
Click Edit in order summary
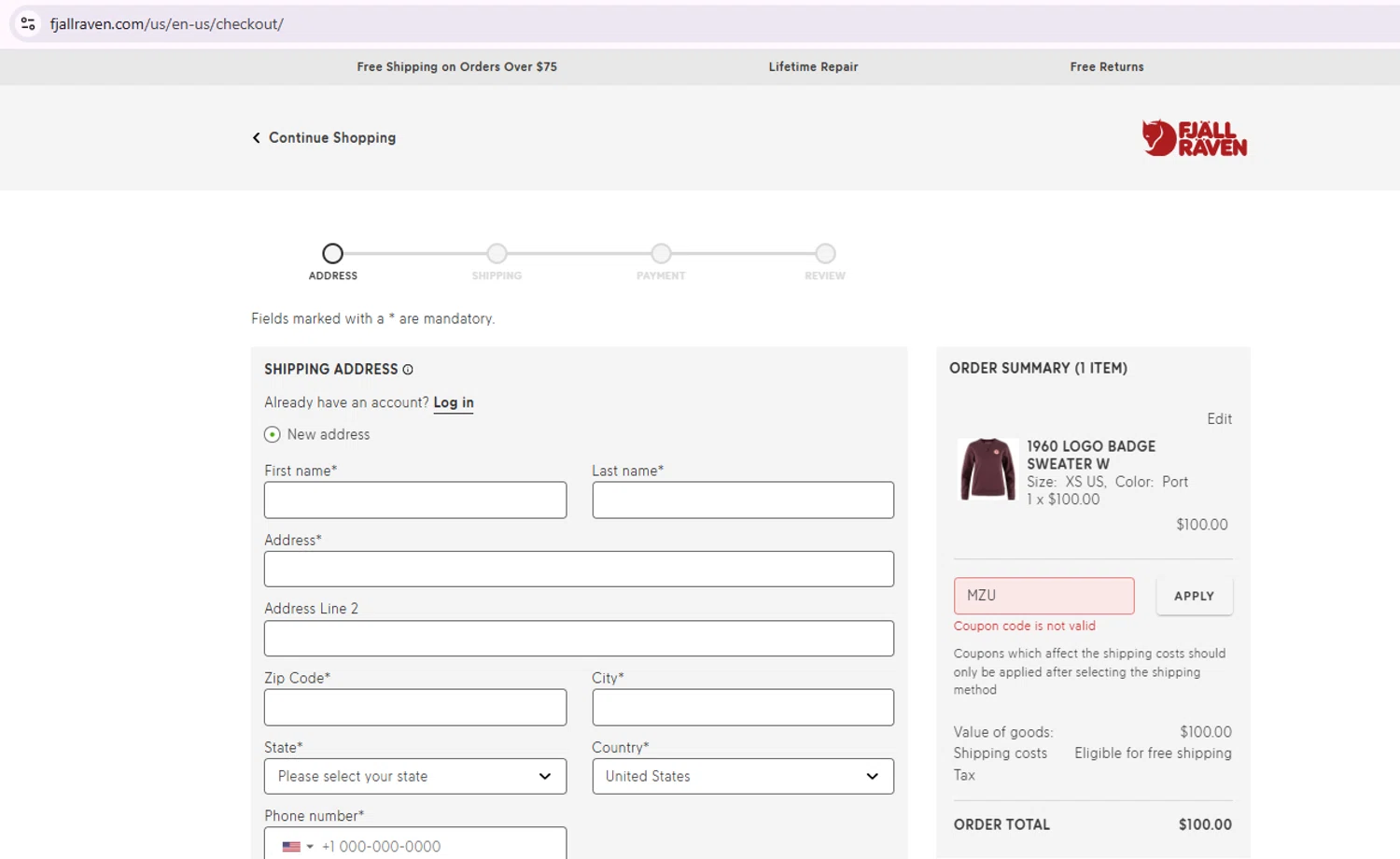pyautogui.click(x=1219, y=419)
